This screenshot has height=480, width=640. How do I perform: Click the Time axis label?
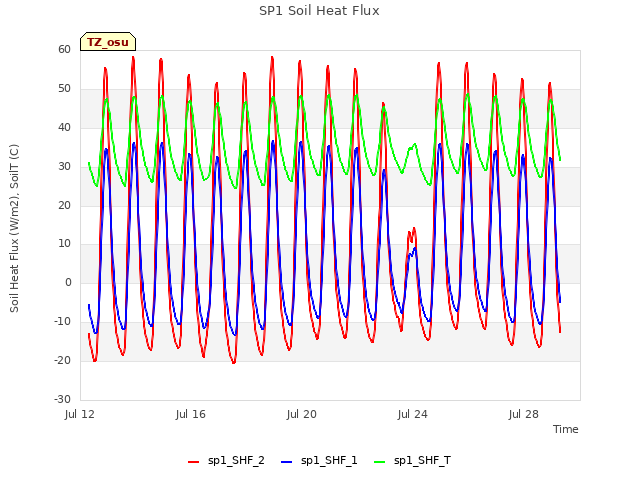pyautogui.click(x=565, y=429)
